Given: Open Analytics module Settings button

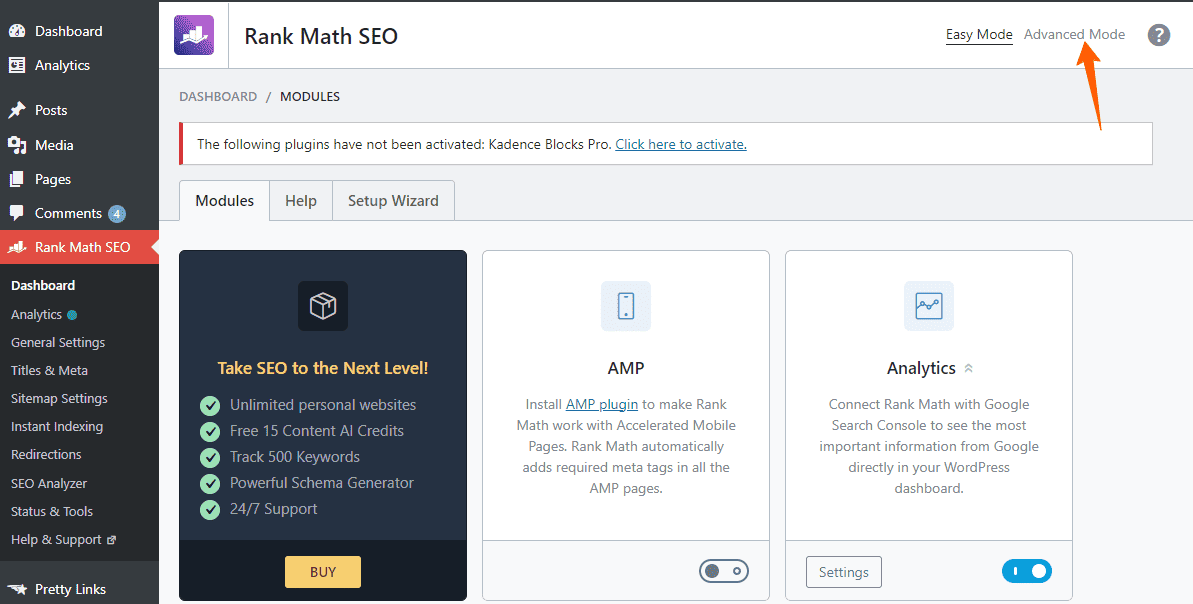Looking at the screenshot, I should [x=844, y=572].
